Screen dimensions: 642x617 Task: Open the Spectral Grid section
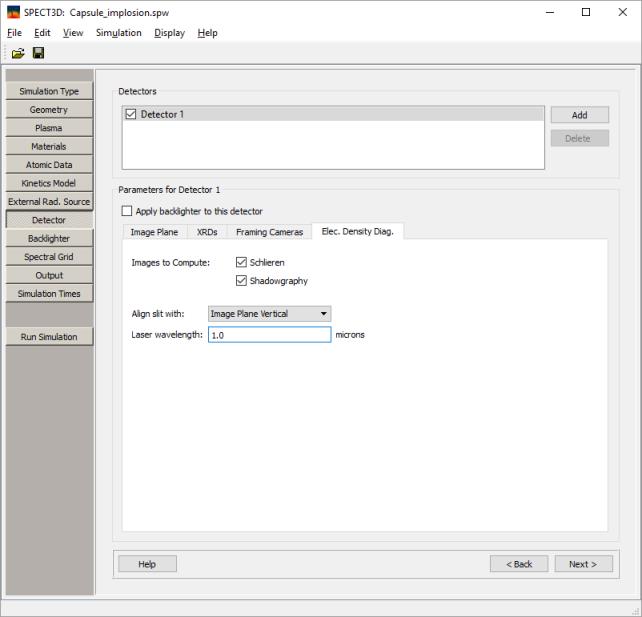coord(49,257)
